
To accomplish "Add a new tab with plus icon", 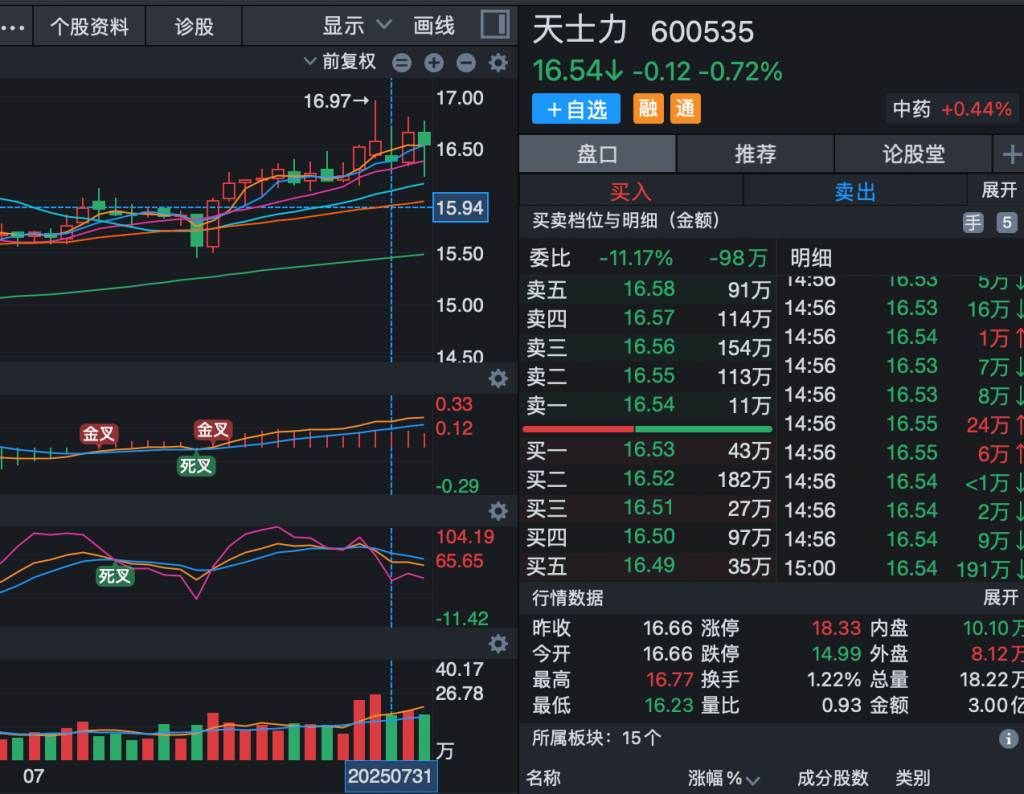I will (1012, 155).
